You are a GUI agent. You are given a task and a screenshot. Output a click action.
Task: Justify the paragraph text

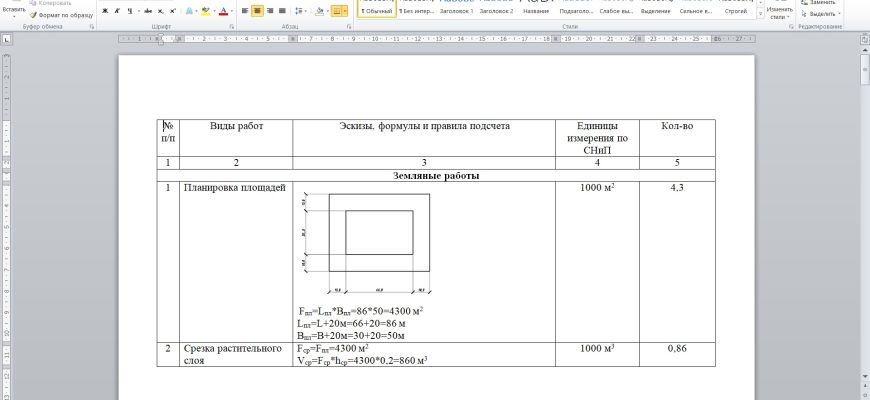point(285,11)
